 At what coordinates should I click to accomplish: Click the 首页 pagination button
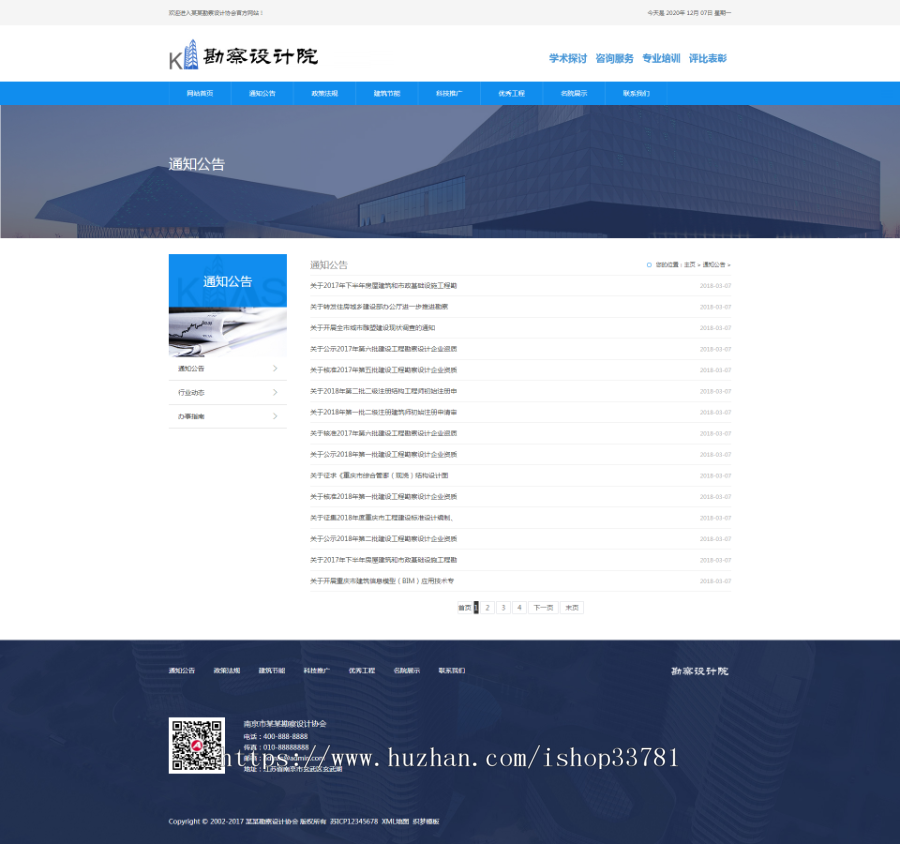coord(464,607)
